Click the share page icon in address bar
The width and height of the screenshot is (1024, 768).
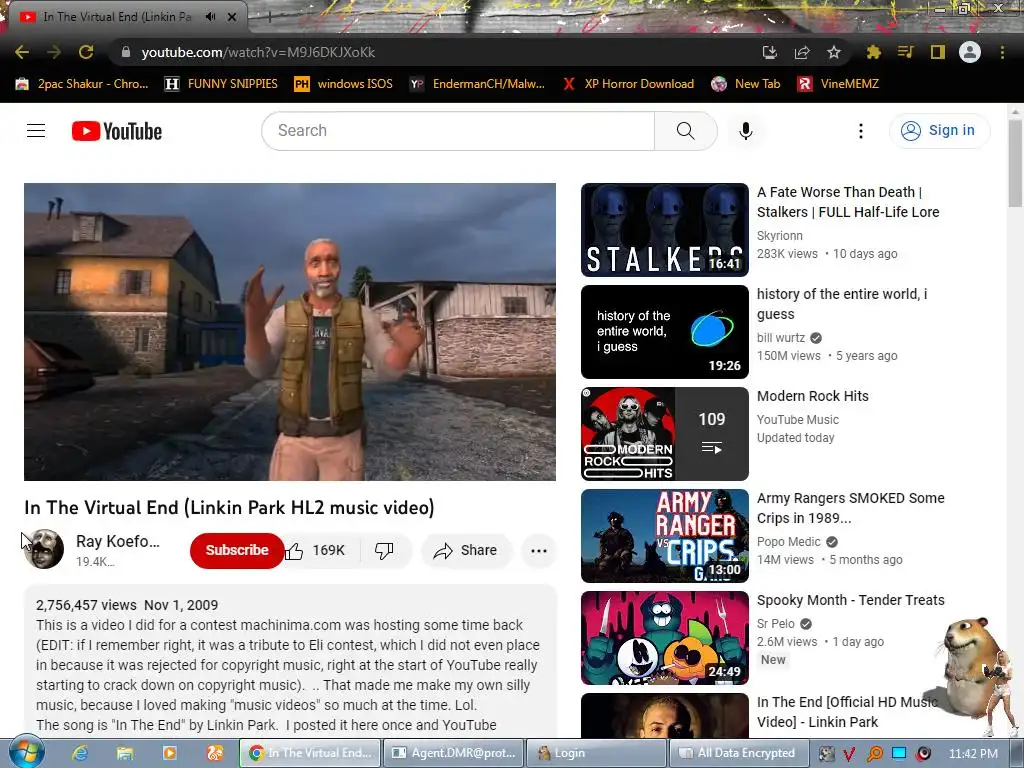802,52
